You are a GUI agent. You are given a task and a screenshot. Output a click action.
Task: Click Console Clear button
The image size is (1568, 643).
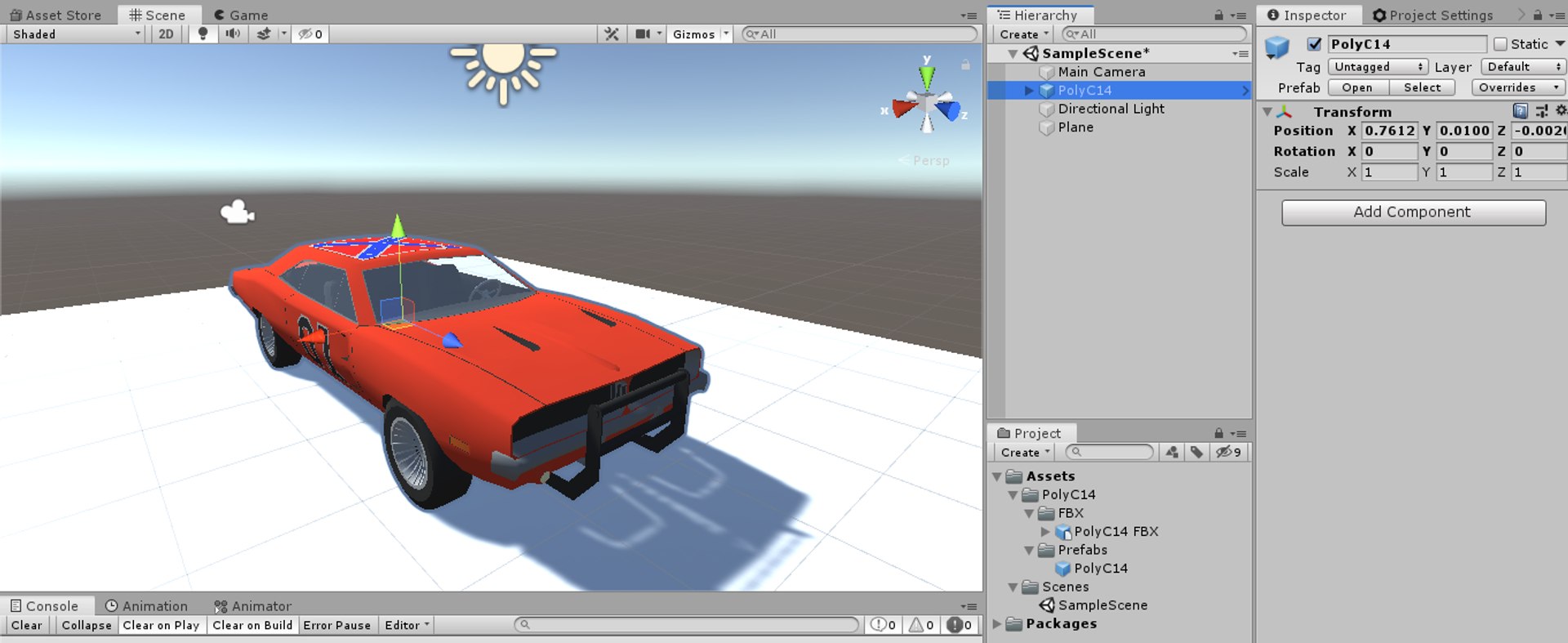27,625
